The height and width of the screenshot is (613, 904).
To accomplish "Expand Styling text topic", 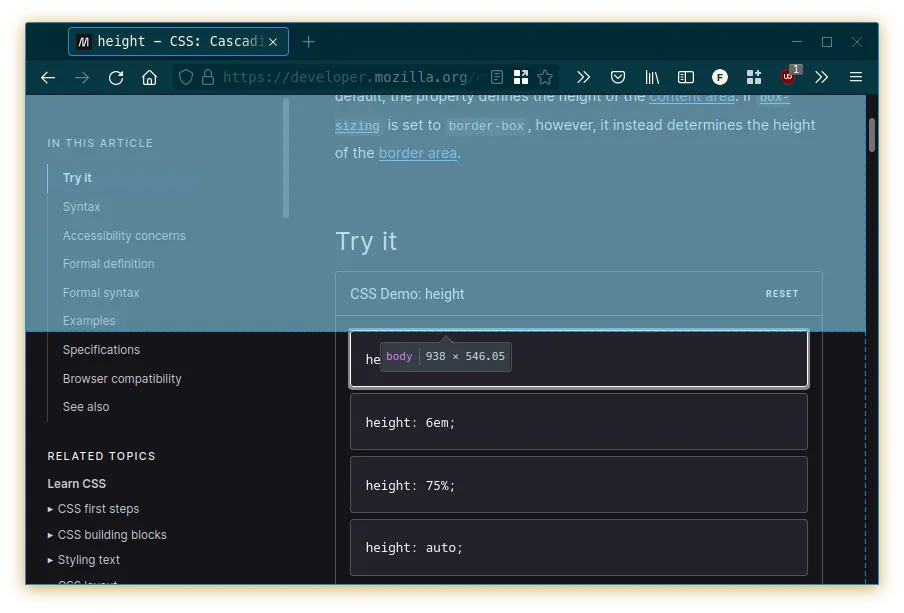I will pos(84,560).
